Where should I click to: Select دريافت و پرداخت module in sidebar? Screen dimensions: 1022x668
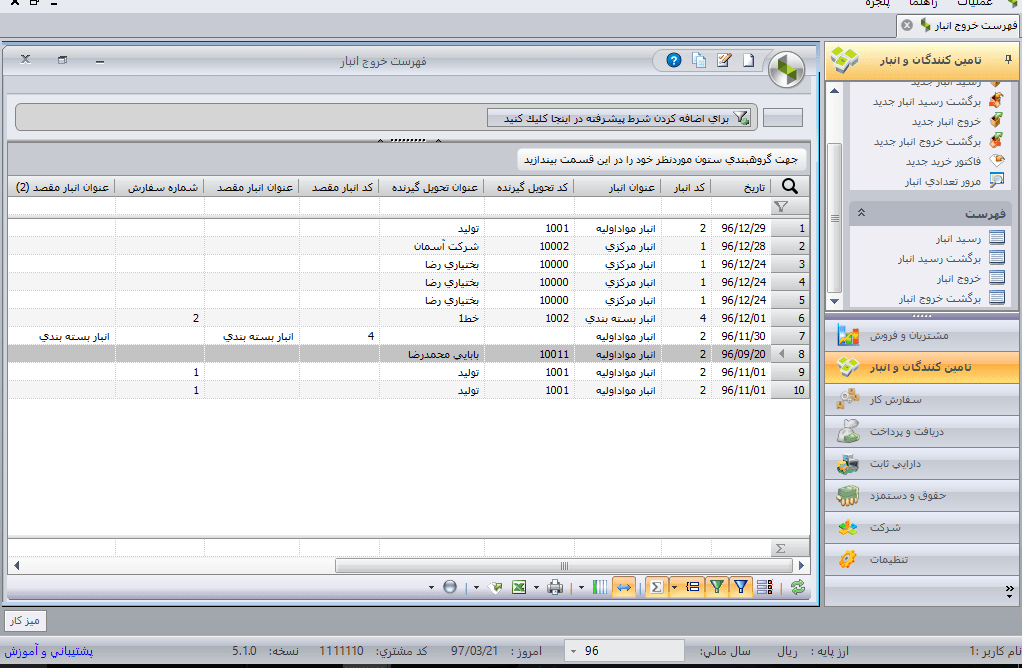922,431
